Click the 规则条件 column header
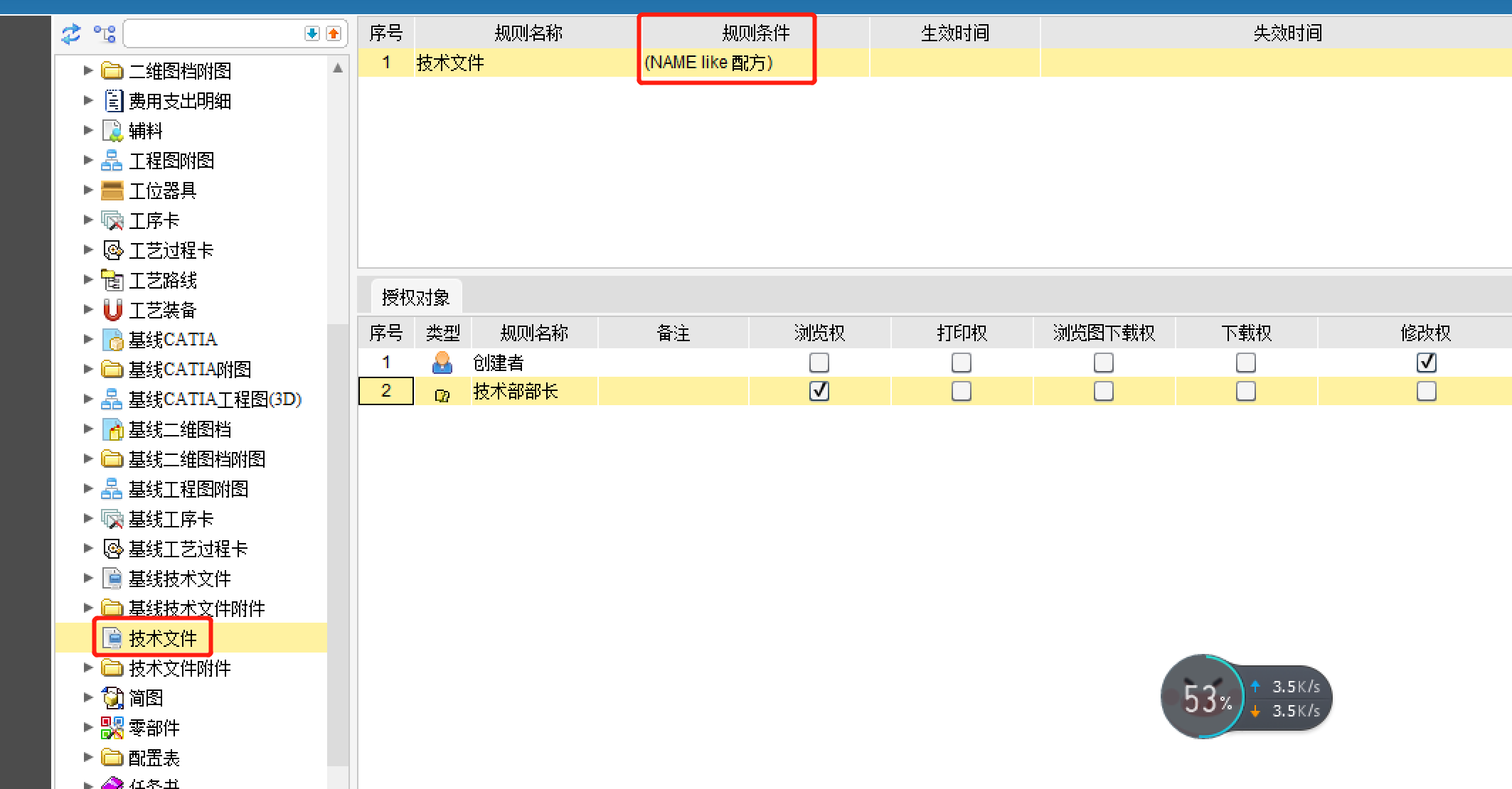Screen dimensions: 1512x789 pyautogui.click(x=755, y=33)
